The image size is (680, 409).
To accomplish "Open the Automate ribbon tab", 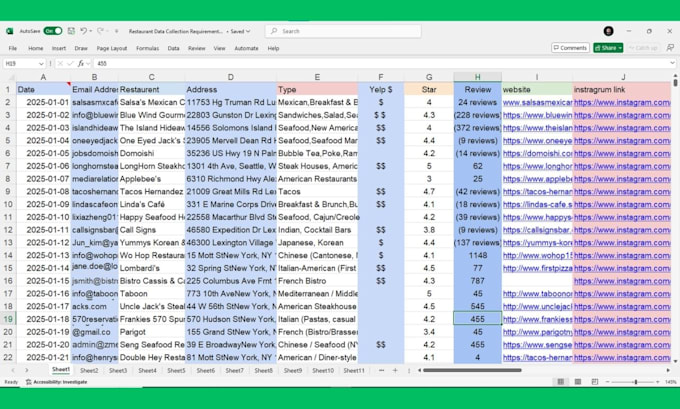I will 246,48.
